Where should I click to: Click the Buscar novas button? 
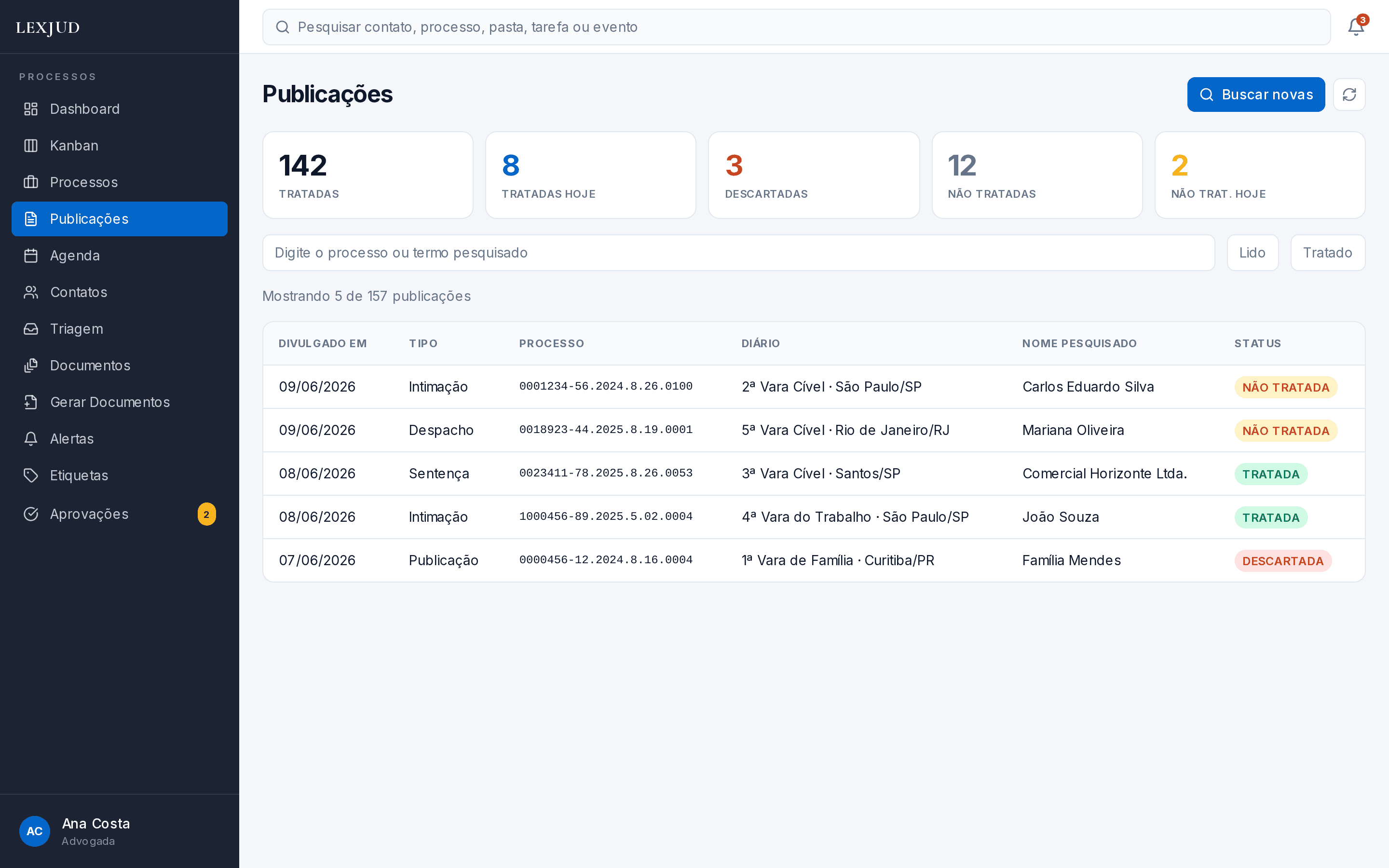point(1256,95)
